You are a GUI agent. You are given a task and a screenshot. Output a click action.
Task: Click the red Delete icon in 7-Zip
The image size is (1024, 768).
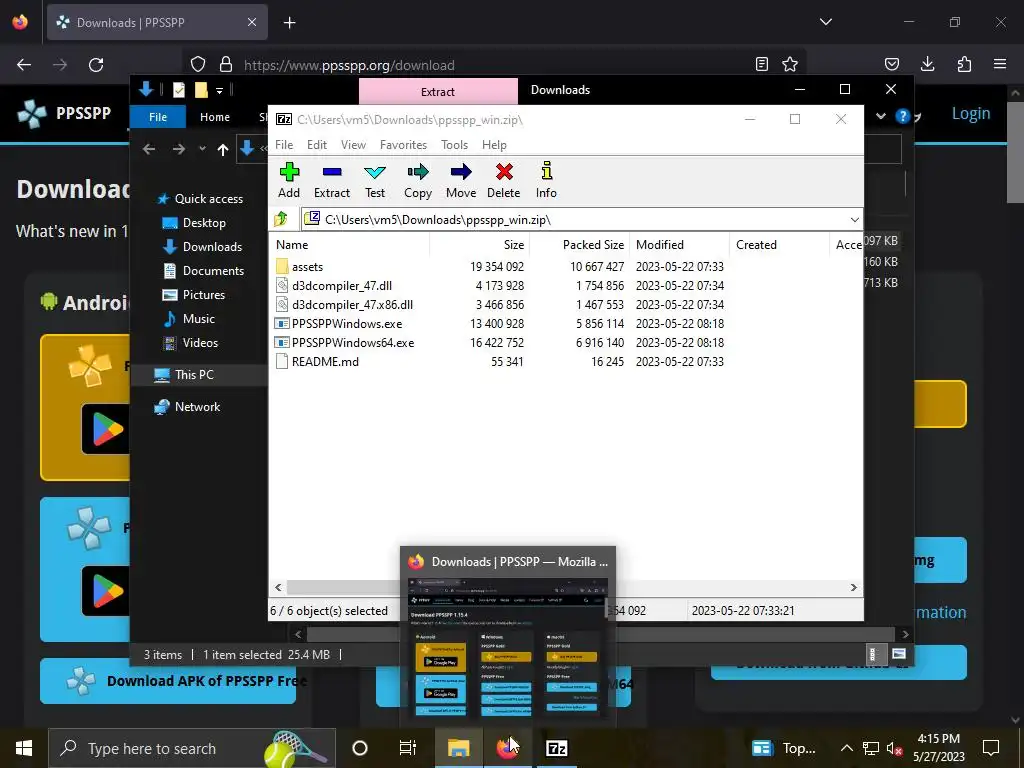pos(504,172)
